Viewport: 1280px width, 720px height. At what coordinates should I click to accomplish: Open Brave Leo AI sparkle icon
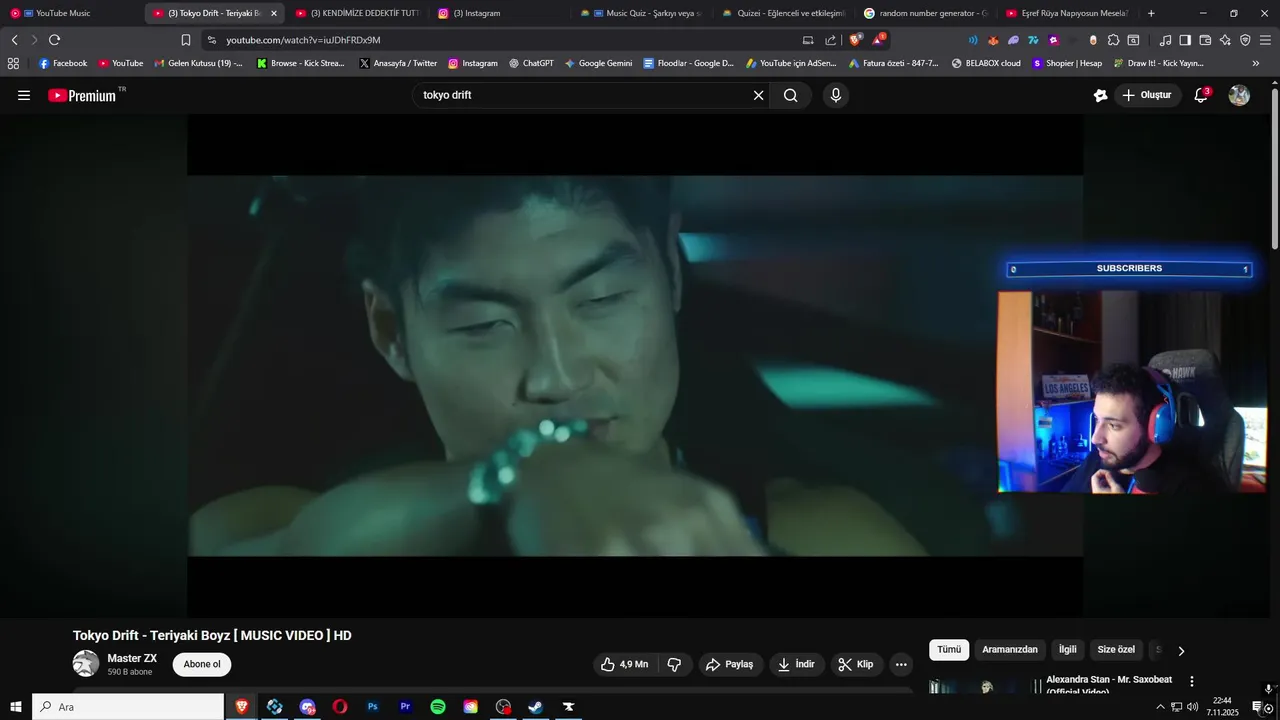point(1225,40)
